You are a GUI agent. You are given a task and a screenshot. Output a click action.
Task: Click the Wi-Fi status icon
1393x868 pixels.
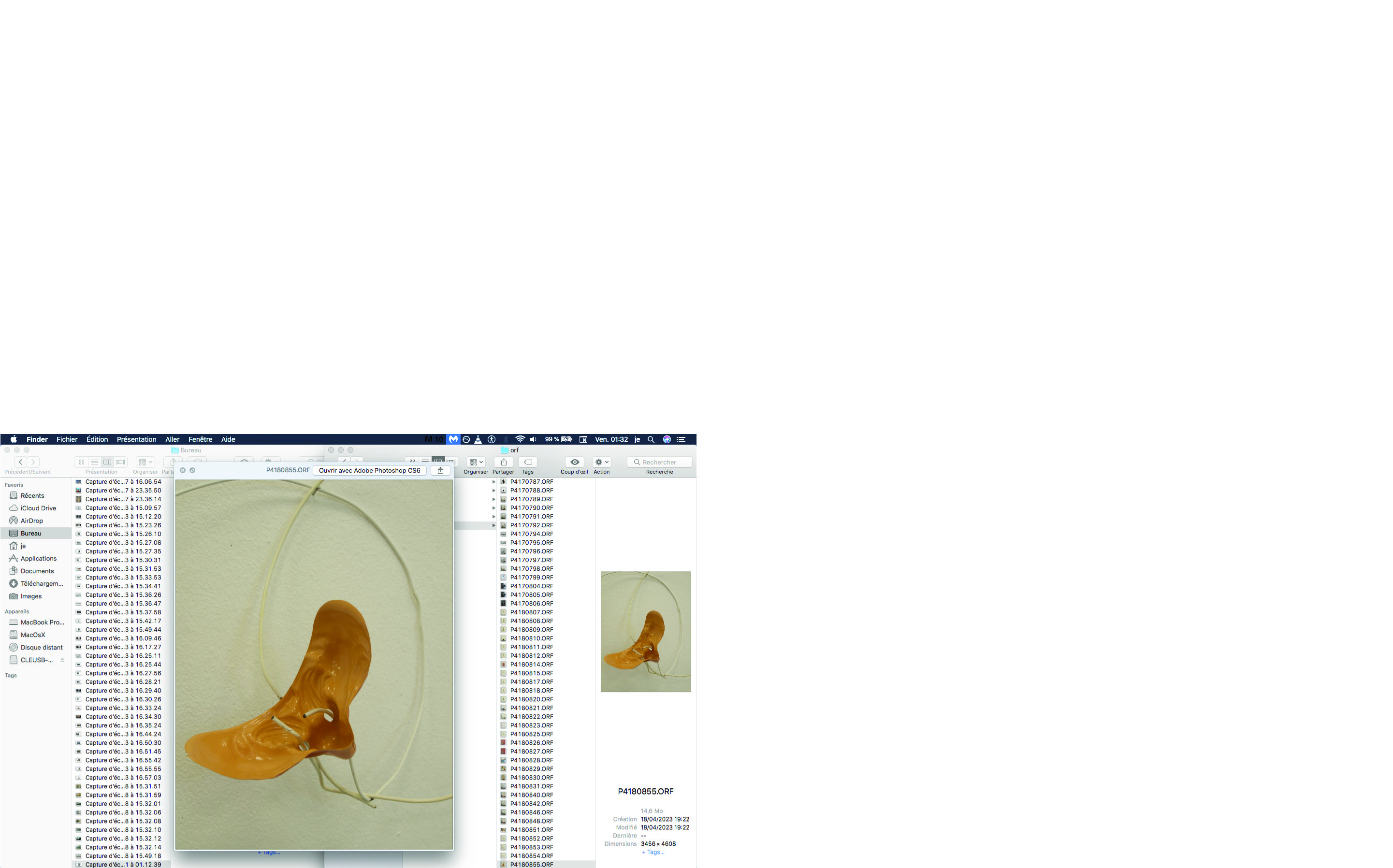click(520, 439)
